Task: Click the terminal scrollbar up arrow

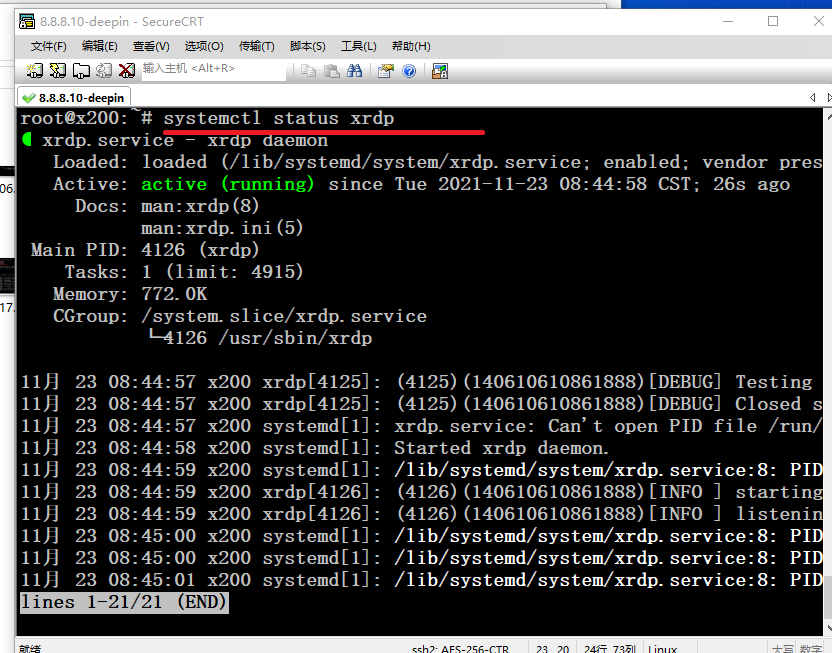Action: 829,115
